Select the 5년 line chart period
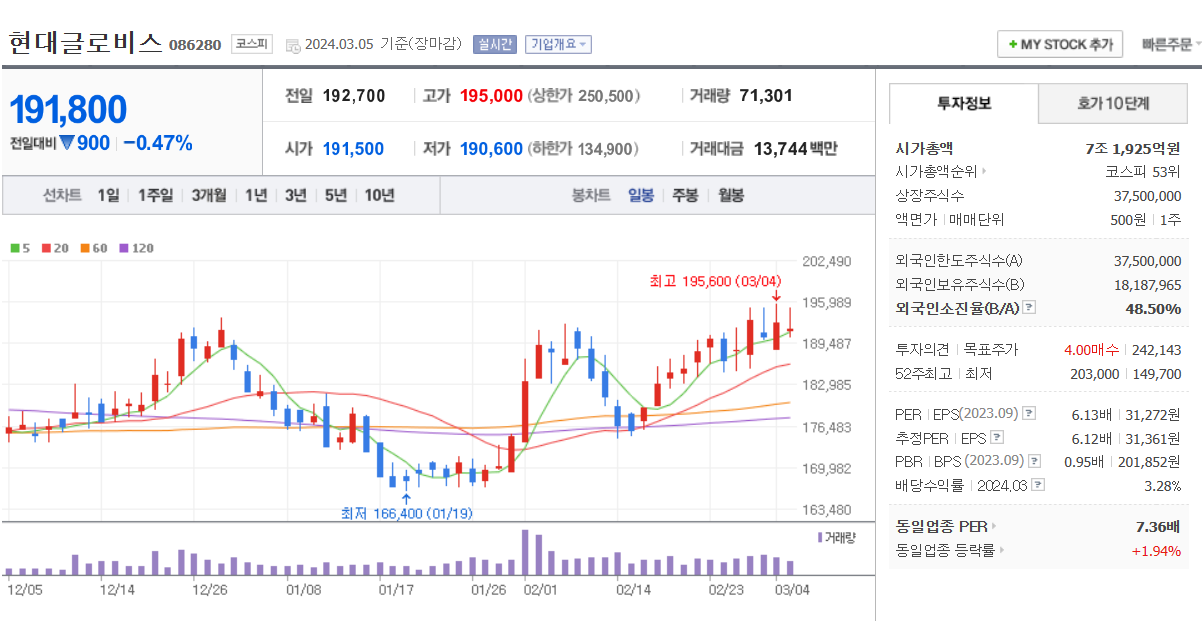Viewport: 1203px width, 621px height. [335, 195]
